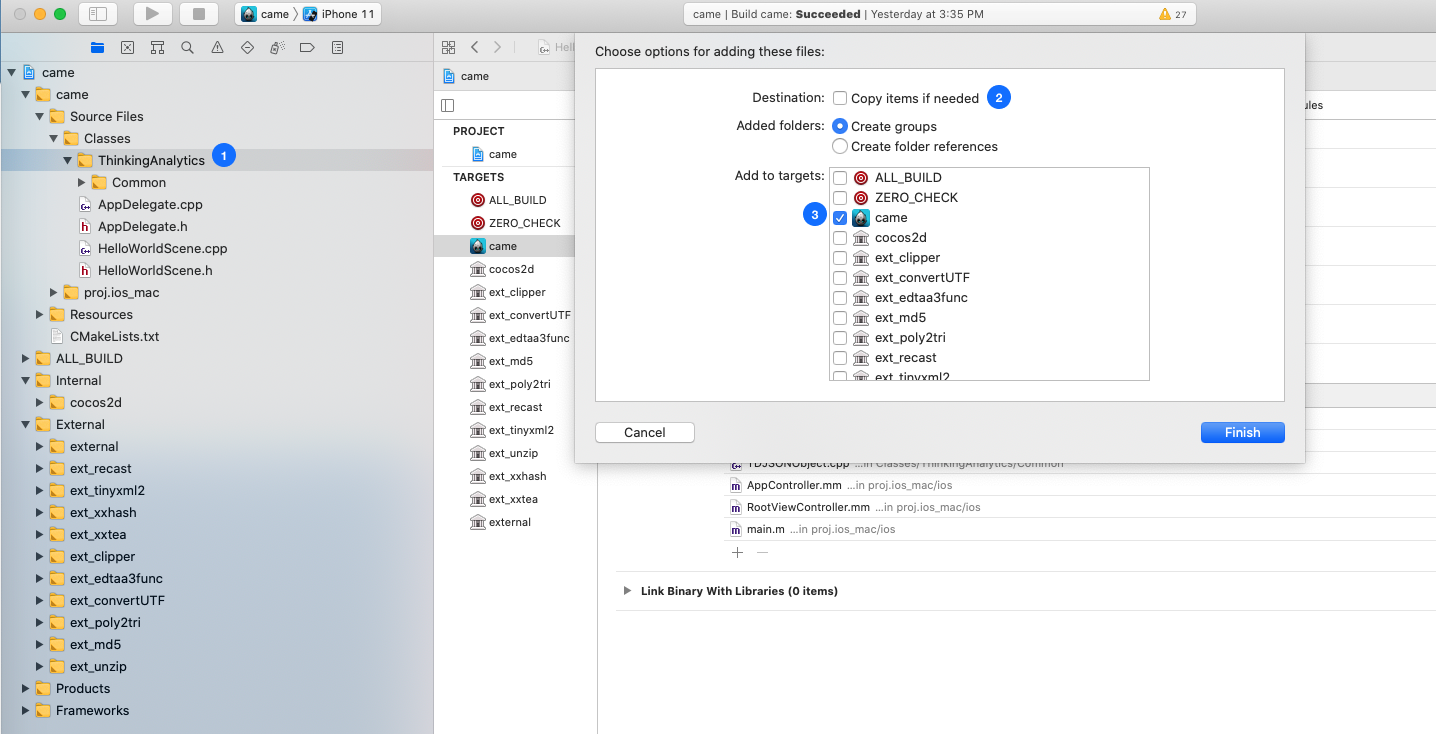Select the cocos2d target in targets list
Viewport: 1436px width, 734px height.
(x=510, y=269)
